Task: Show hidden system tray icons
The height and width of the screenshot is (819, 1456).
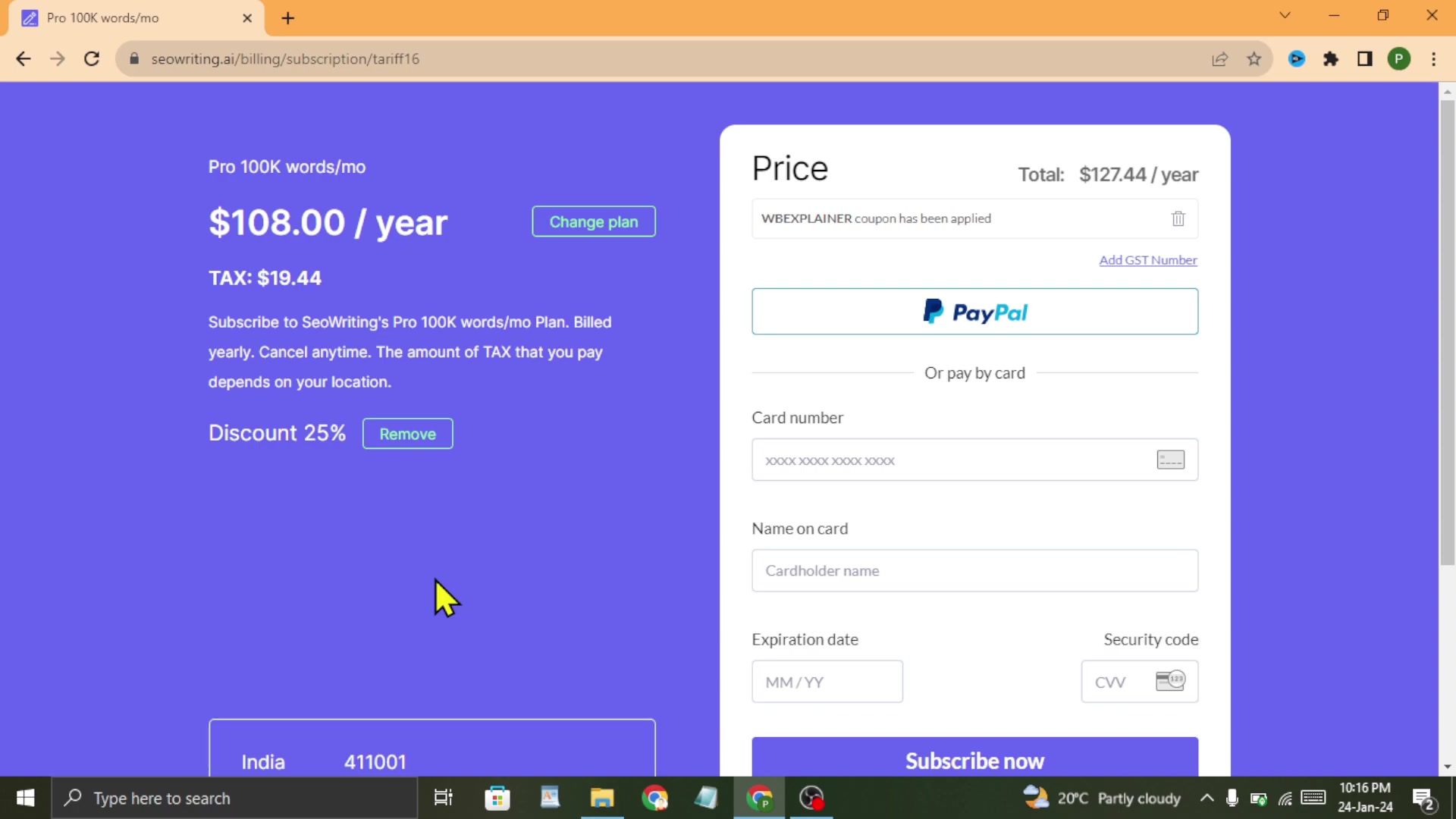Action: point(1207,798)
